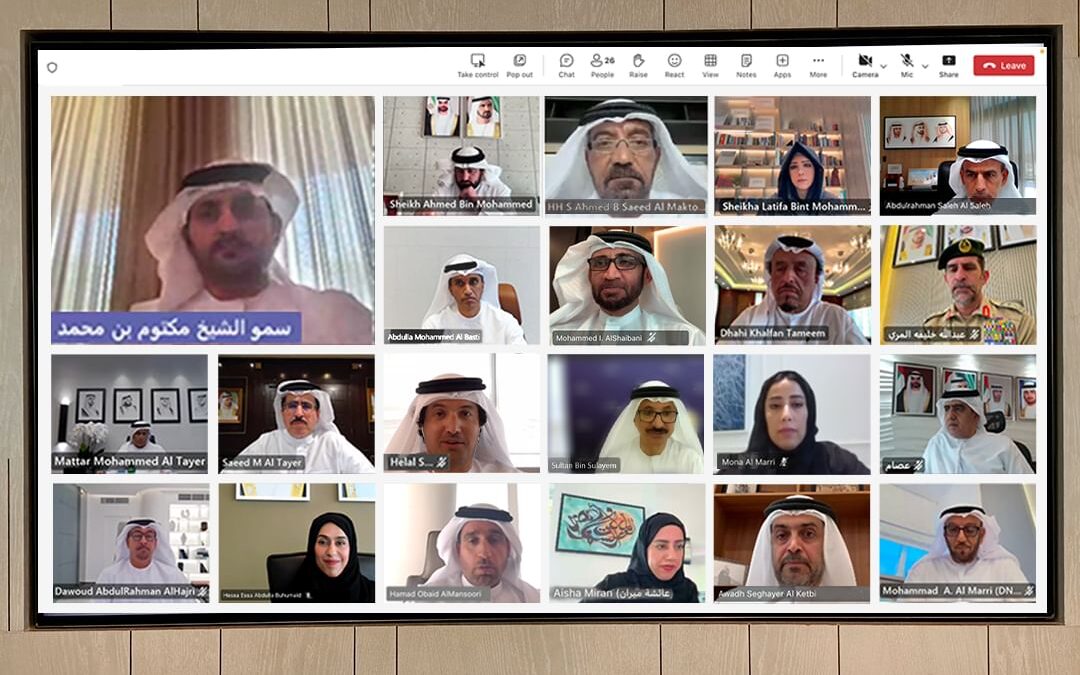Pop out the meeting window

519,61
